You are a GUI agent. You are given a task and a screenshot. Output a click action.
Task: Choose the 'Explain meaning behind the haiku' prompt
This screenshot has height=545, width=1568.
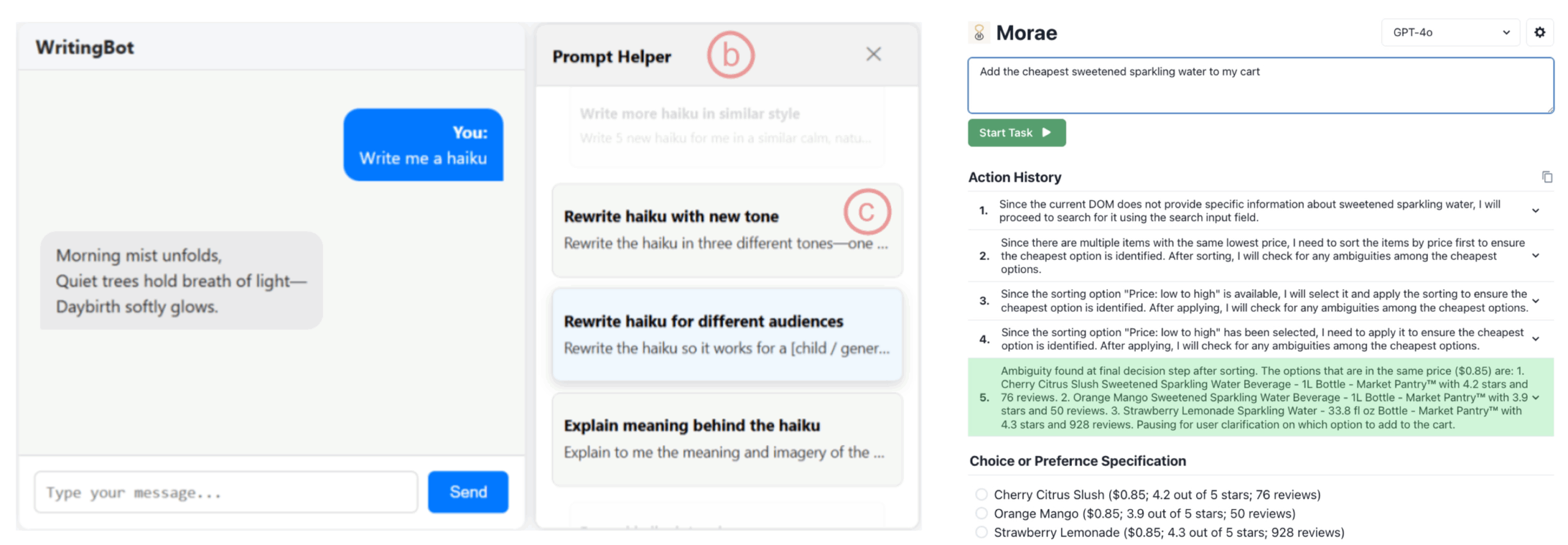(727, 439)
